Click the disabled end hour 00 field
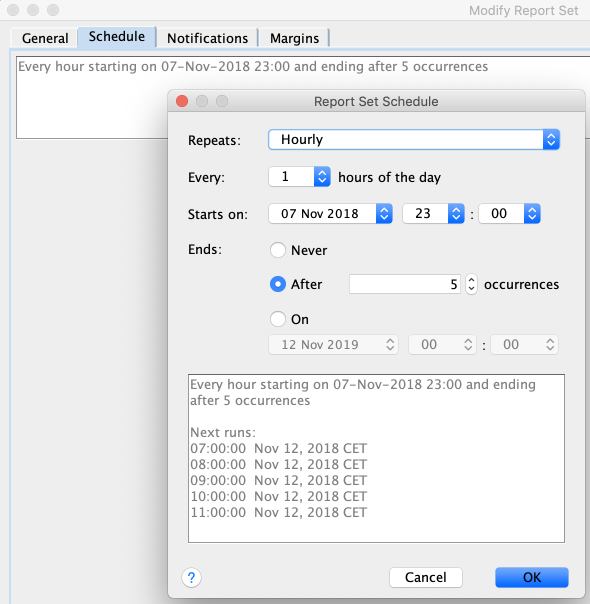 point(442,344)
